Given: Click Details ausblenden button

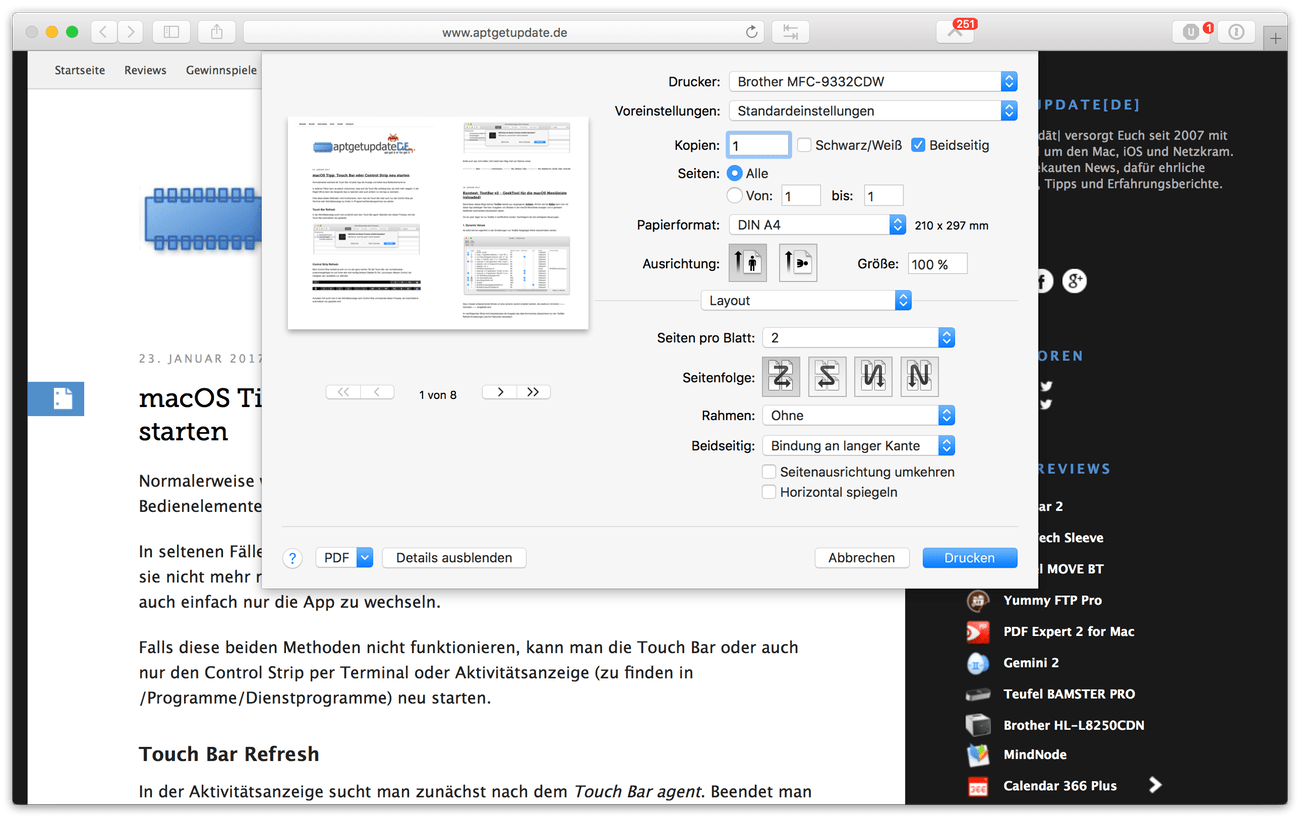Looking at the screenshot, I should (454, 558).
